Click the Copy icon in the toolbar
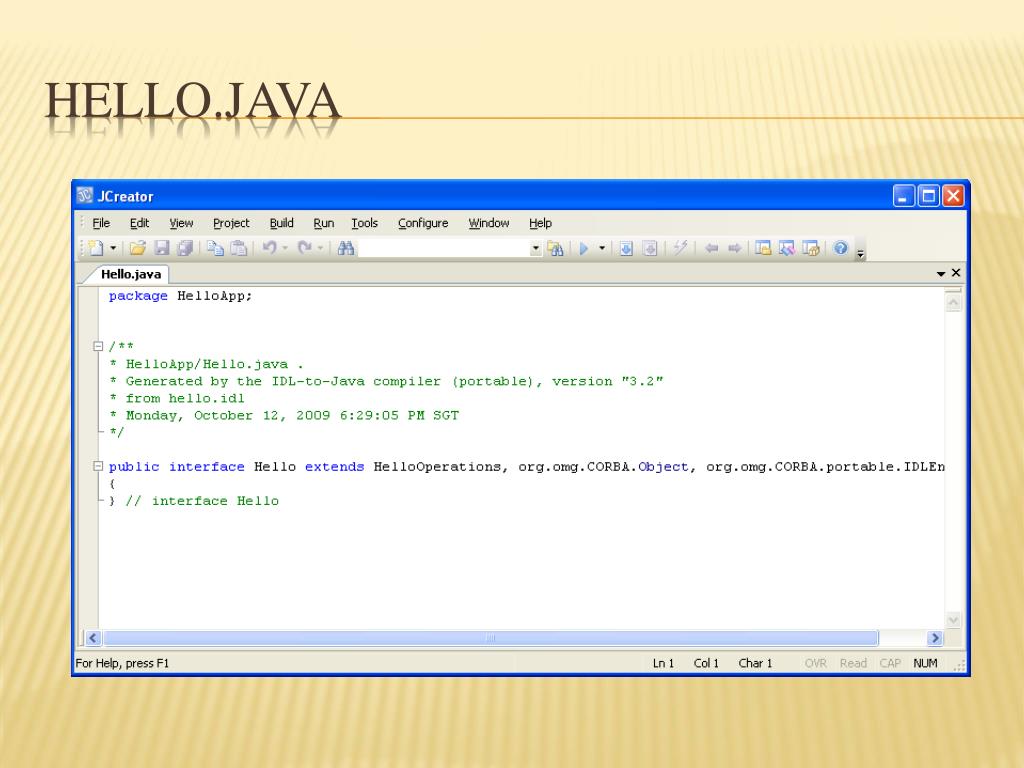1024x768 pixels. 215,248
